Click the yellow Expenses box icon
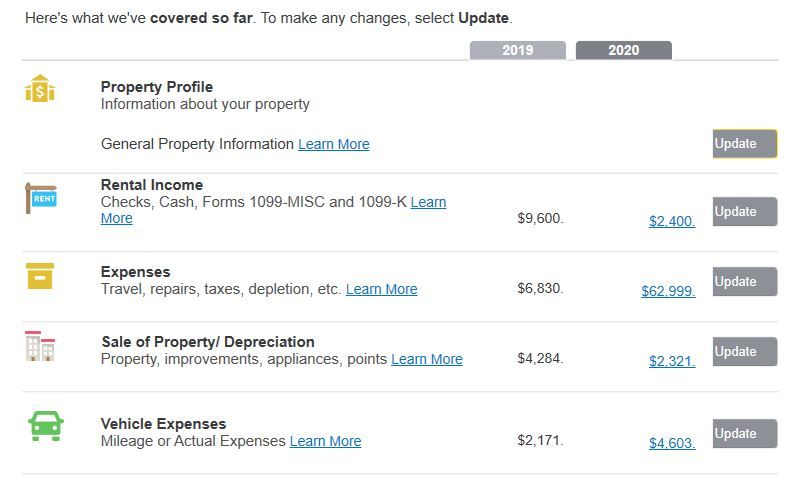The width and height of the screenshot is (800, 481). 40,276
